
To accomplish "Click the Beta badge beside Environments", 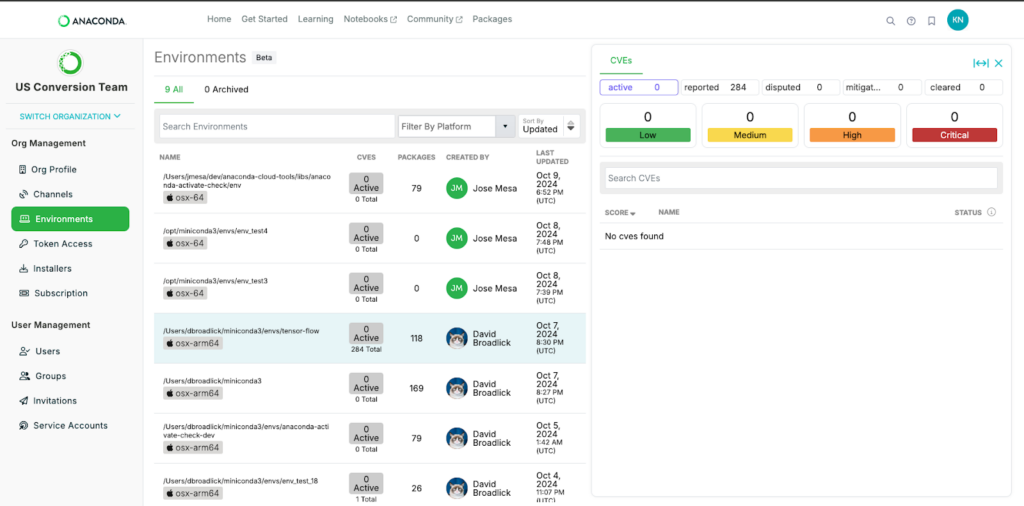I will coord(264,57).
